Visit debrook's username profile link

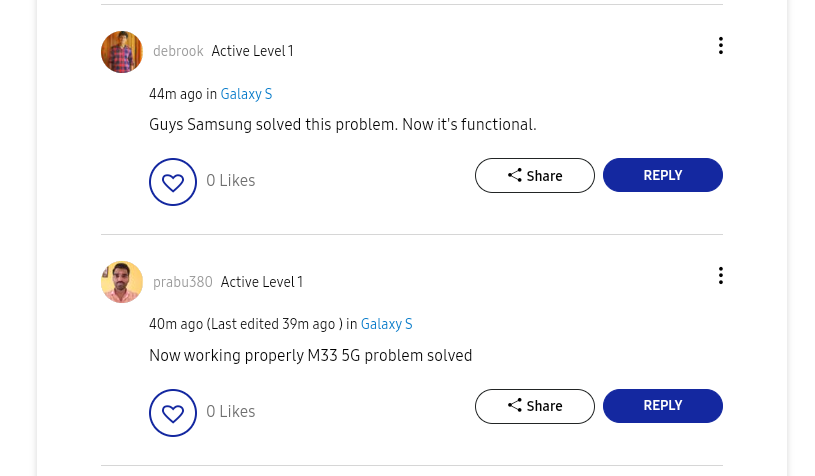178,52
